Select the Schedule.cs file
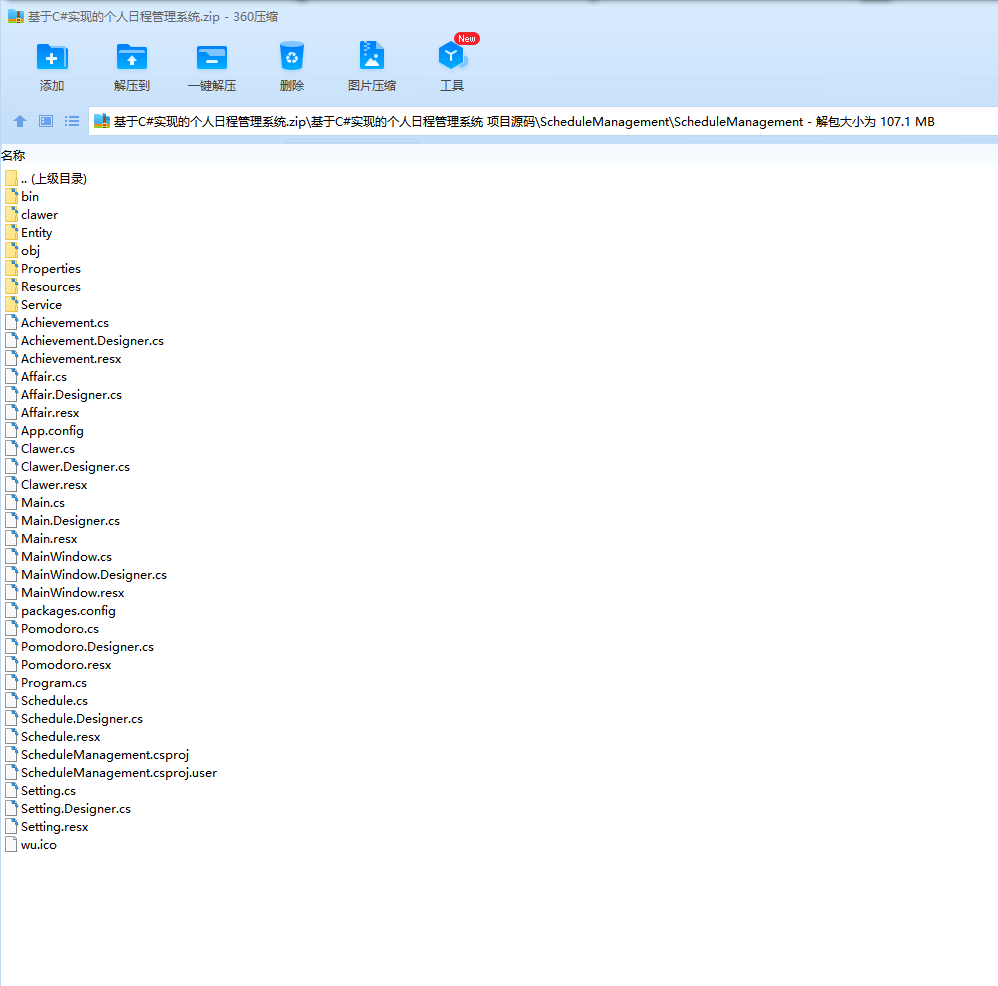998x986 pixels. click(x=47, y=701)
